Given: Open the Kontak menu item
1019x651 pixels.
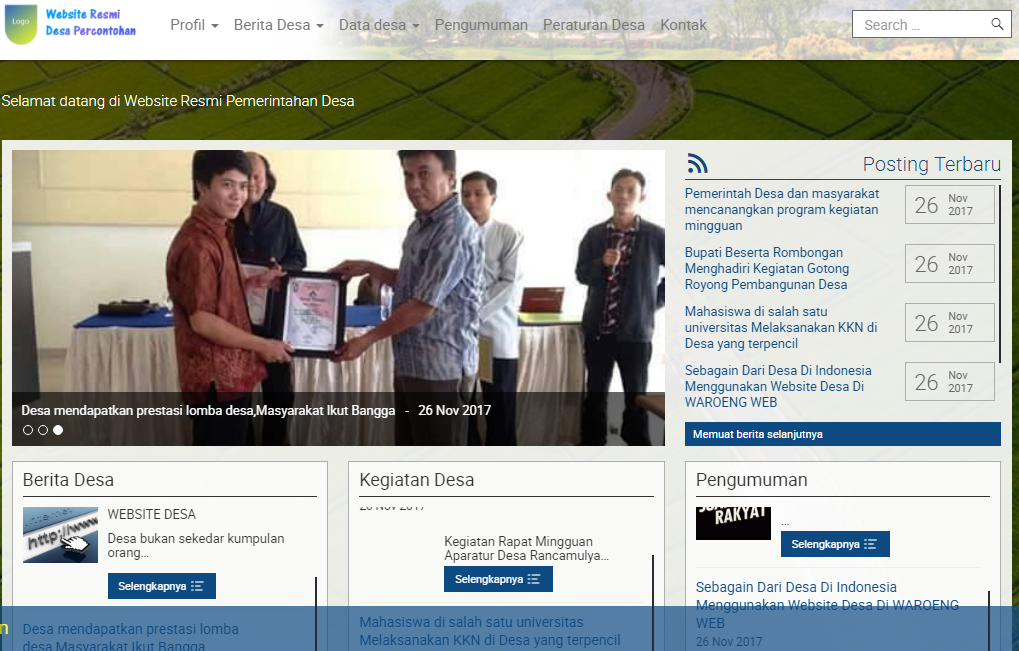Looking at the screenshot, I should point(683,24).
